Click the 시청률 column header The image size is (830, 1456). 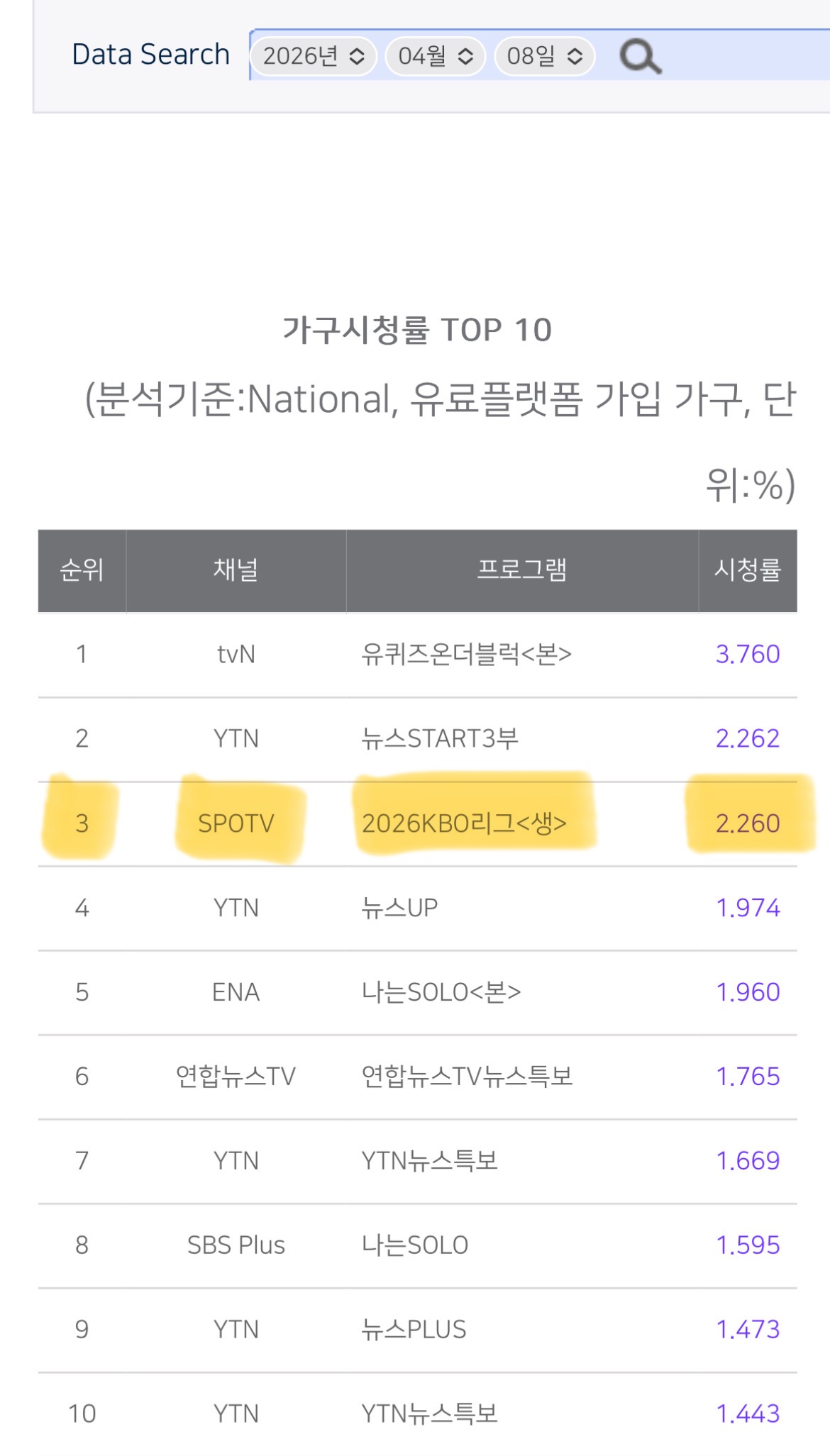coord(748,570)
